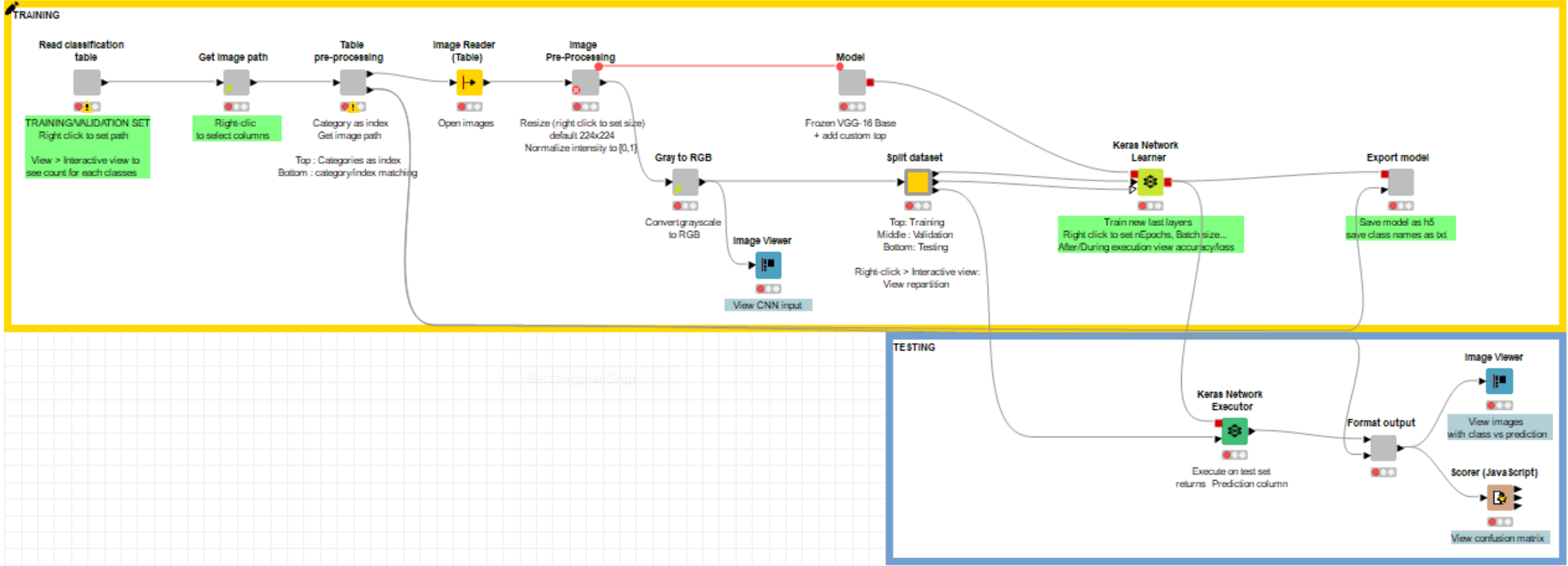Image resolution: width=1568 pixels, height=566 pixels.
Task: Click the TESTING annotation title
Action: click(914, 347)
